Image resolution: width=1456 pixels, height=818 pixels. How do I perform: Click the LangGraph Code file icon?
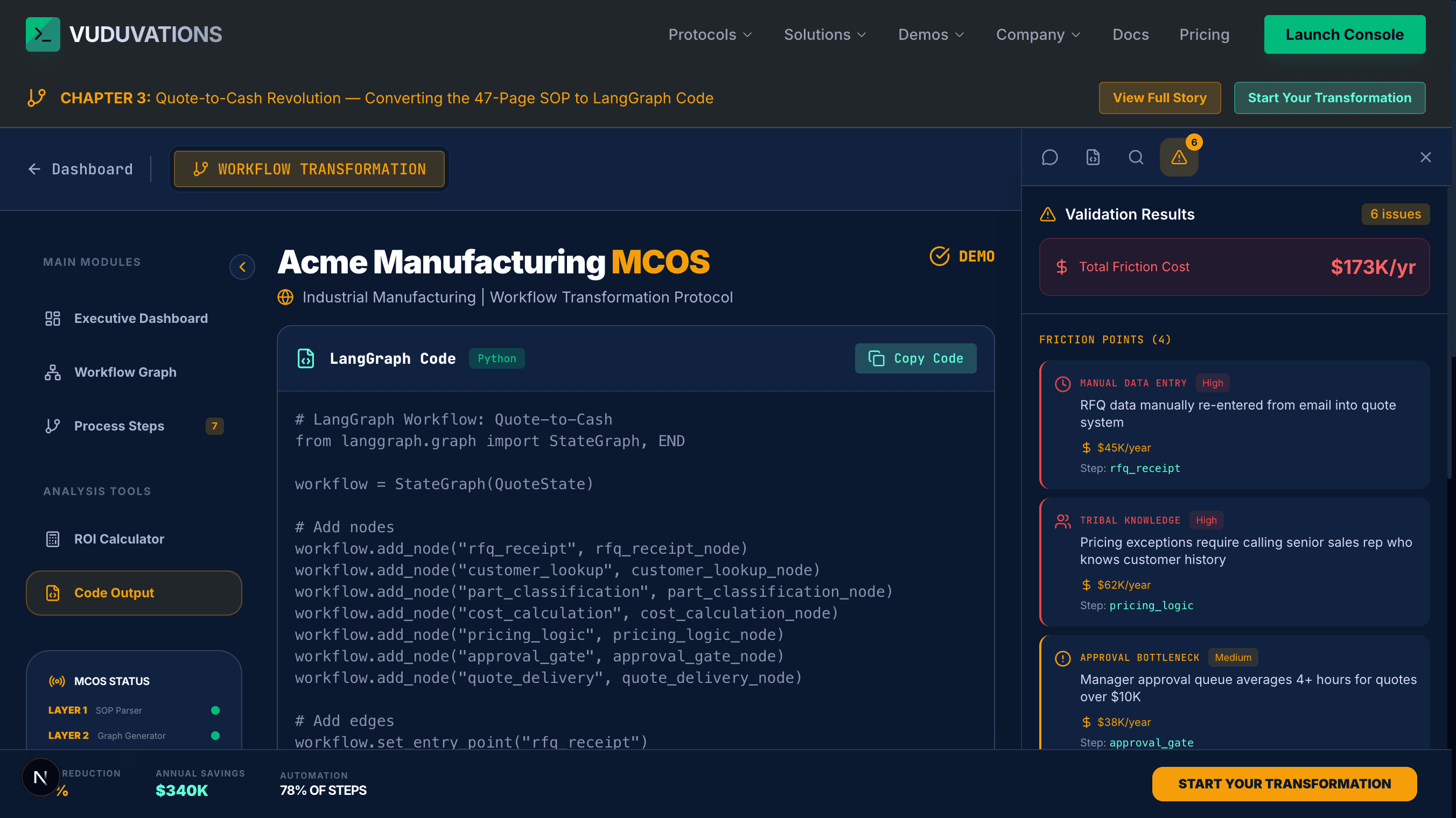tap(306, 358)
